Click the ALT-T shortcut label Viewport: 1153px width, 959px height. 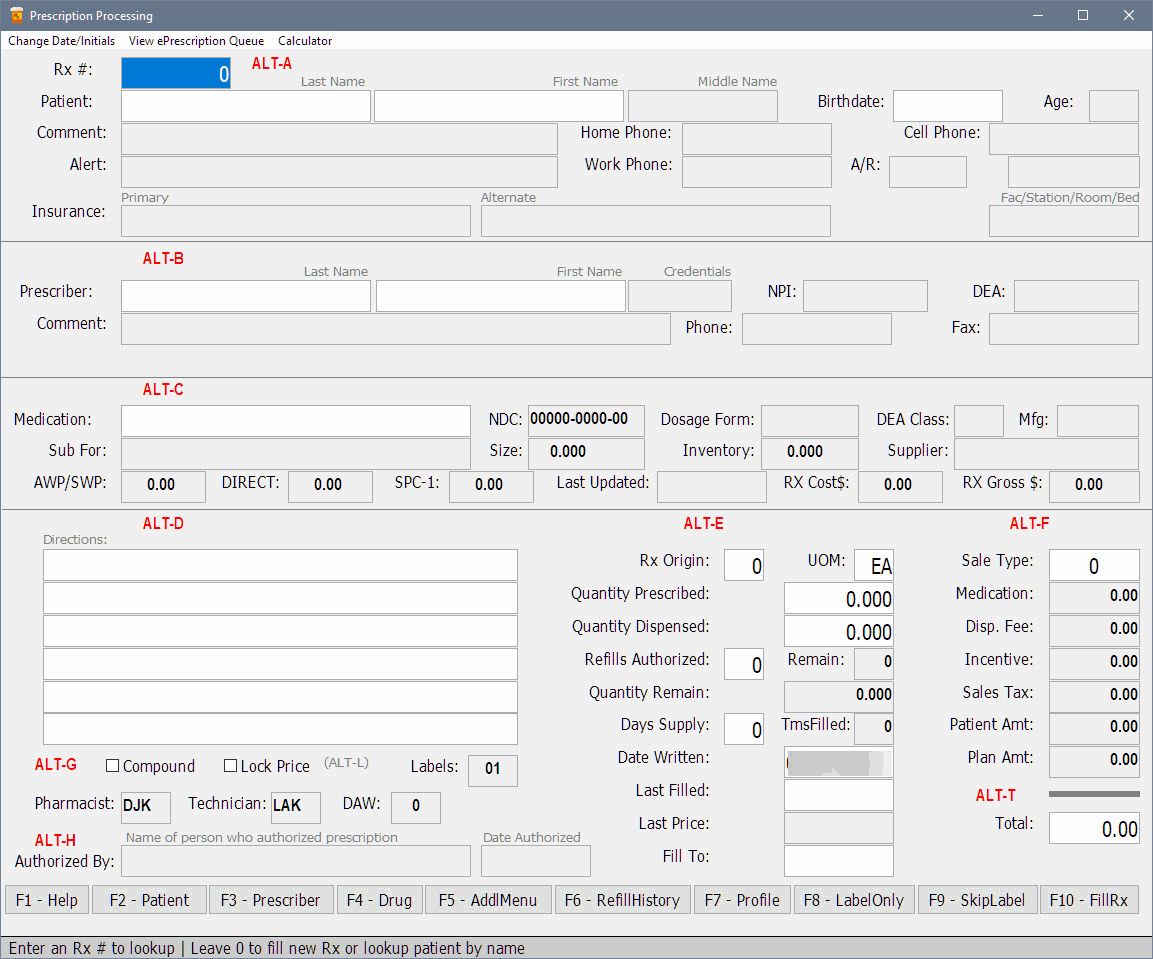pyautogui.click(x=996, y=795)
